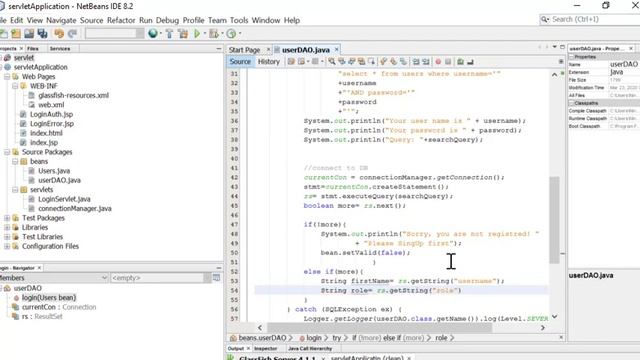640x360 pixels.
Task: Click the Shift Line Right editor icon
Action: (x=426, y=62)
